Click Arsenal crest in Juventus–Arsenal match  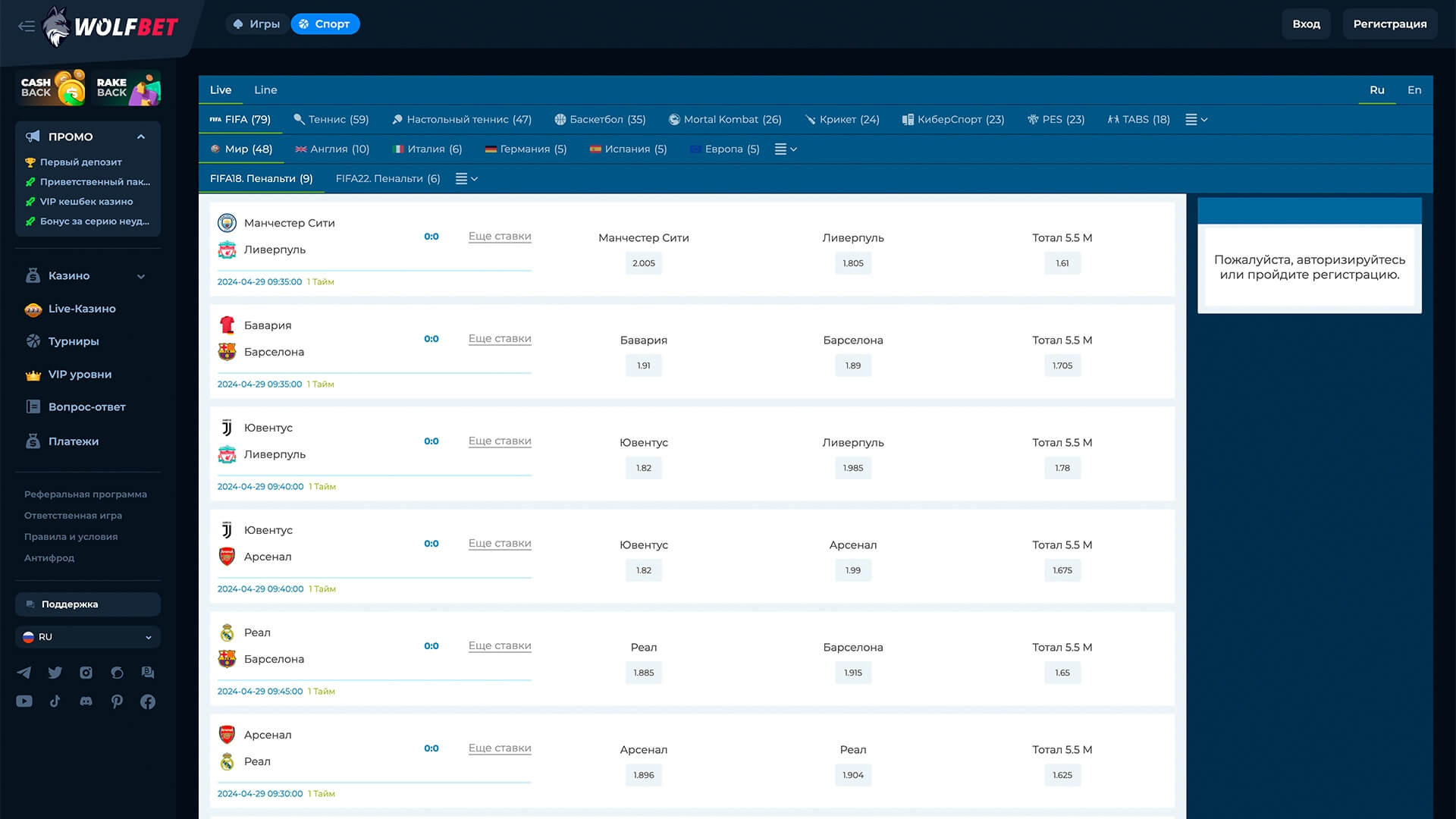pyautogui.click(x=227, y=557)
